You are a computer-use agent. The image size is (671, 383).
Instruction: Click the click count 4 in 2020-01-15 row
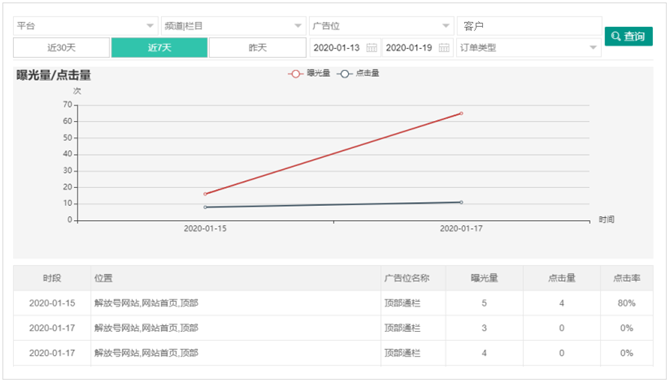[x=562, y=303]
